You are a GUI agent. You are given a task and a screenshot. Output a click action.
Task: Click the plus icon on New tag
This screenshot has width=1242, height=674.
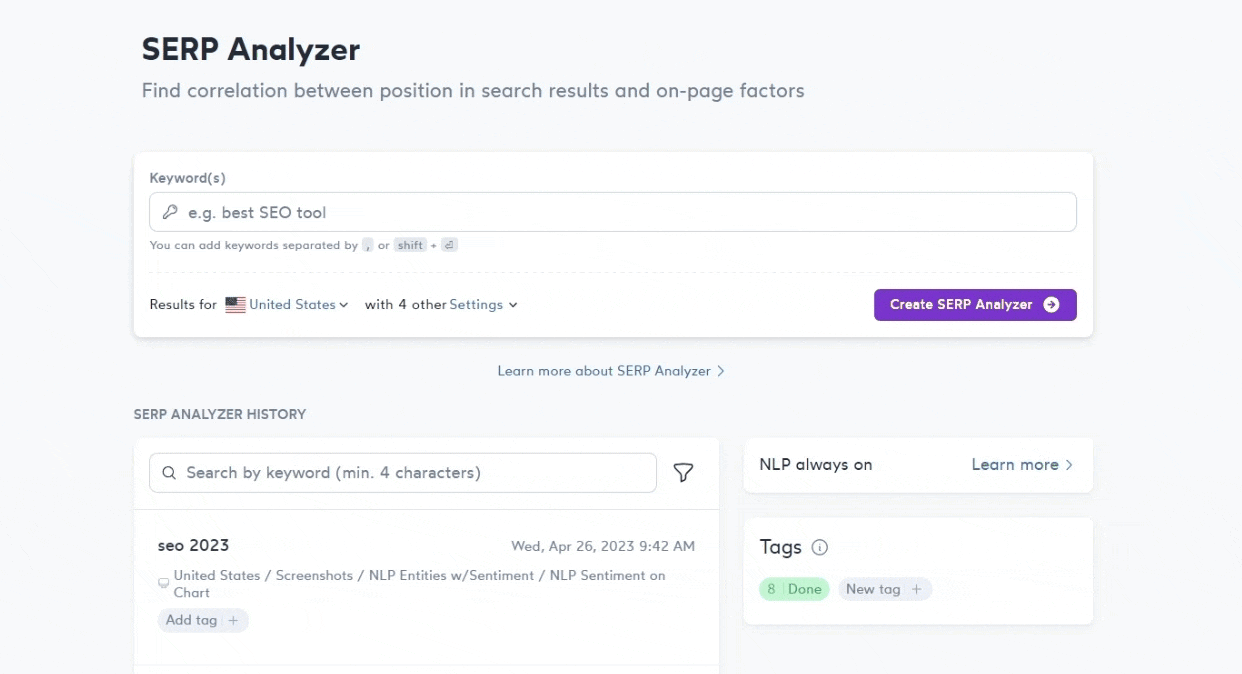916,589
